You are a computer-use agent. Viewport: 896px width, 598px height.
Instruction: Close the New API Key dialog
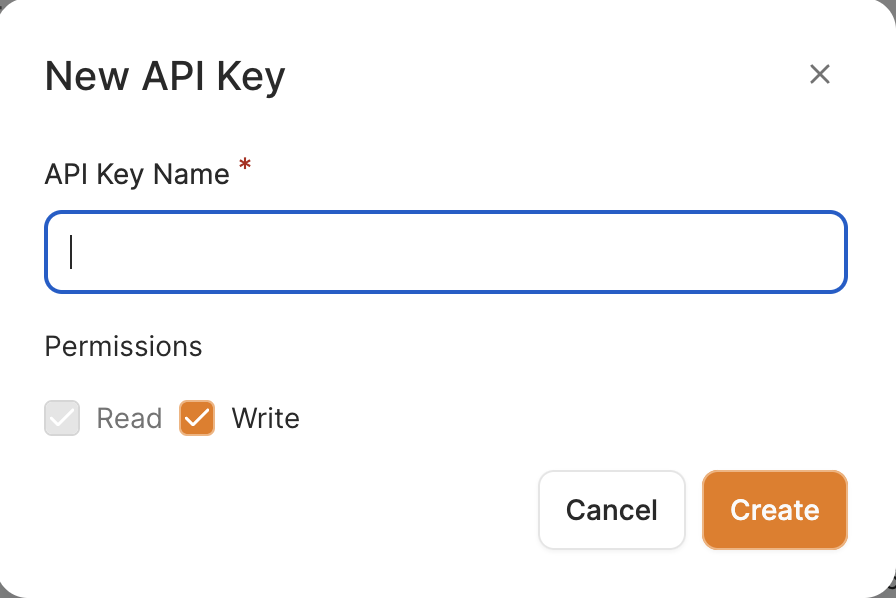coord(820,74)
